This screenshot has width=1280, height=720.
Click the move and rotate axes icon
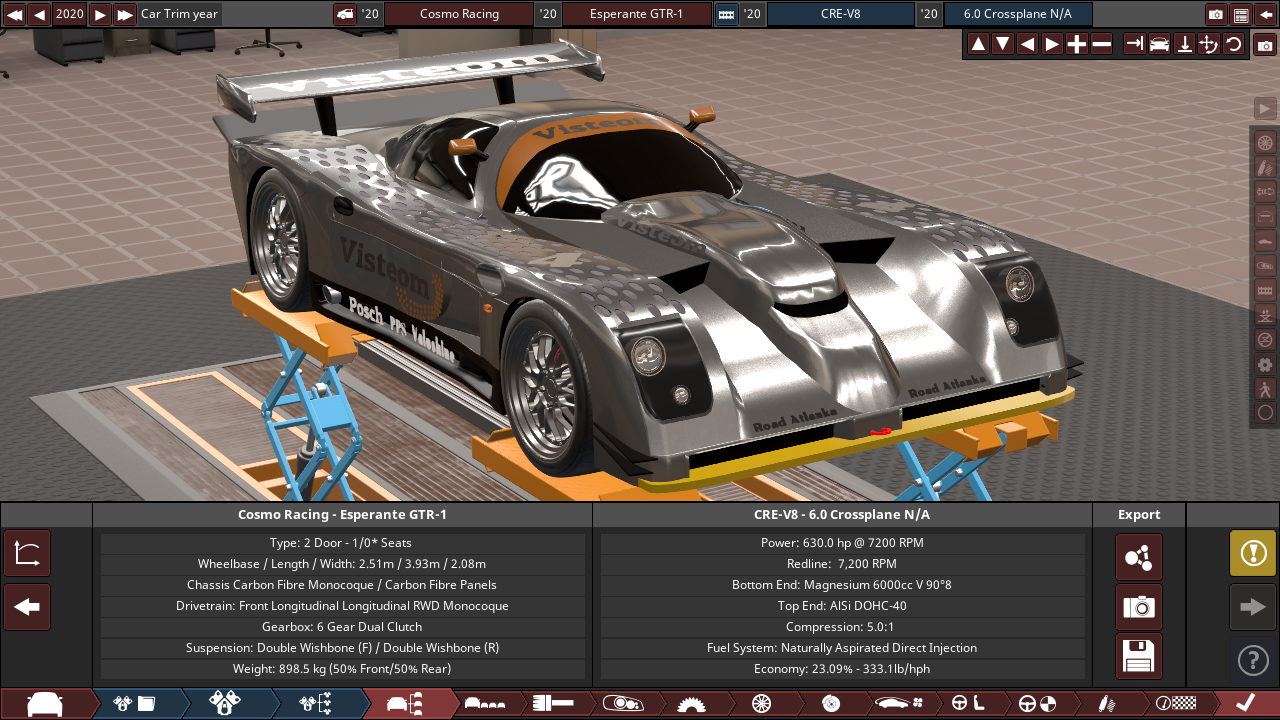point(1208,44)
